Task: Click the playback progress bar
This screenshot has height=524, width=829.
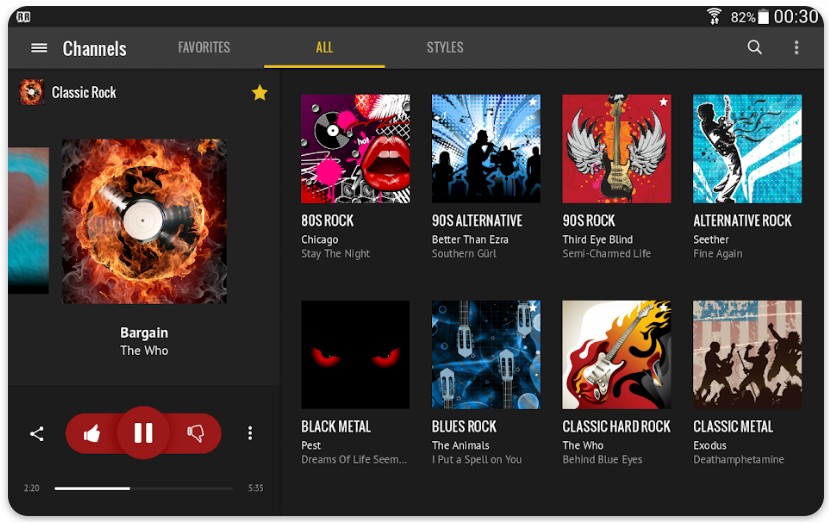Action: click(143, 489)
